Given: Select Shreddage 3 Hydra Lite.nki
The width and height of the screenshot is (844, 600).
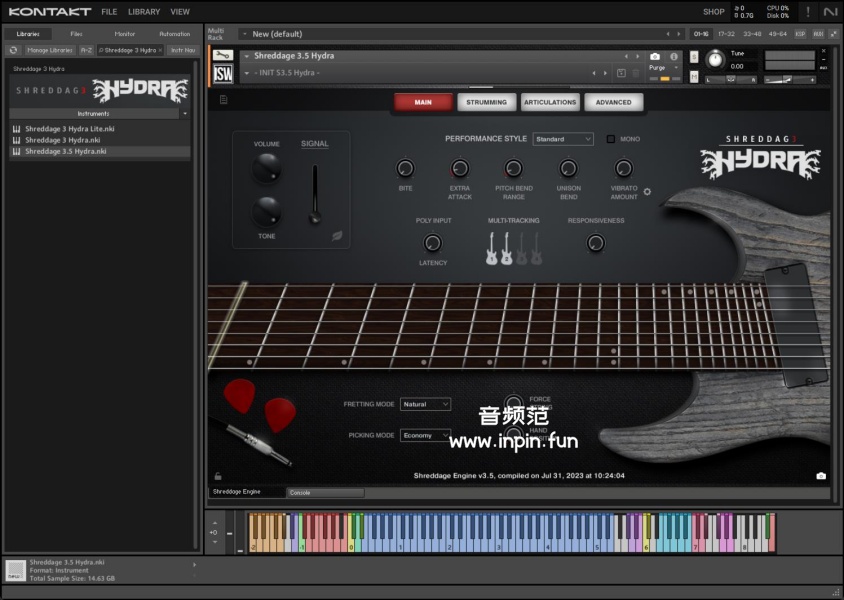Looking at the screenshot, I should [x=69, y=129].
